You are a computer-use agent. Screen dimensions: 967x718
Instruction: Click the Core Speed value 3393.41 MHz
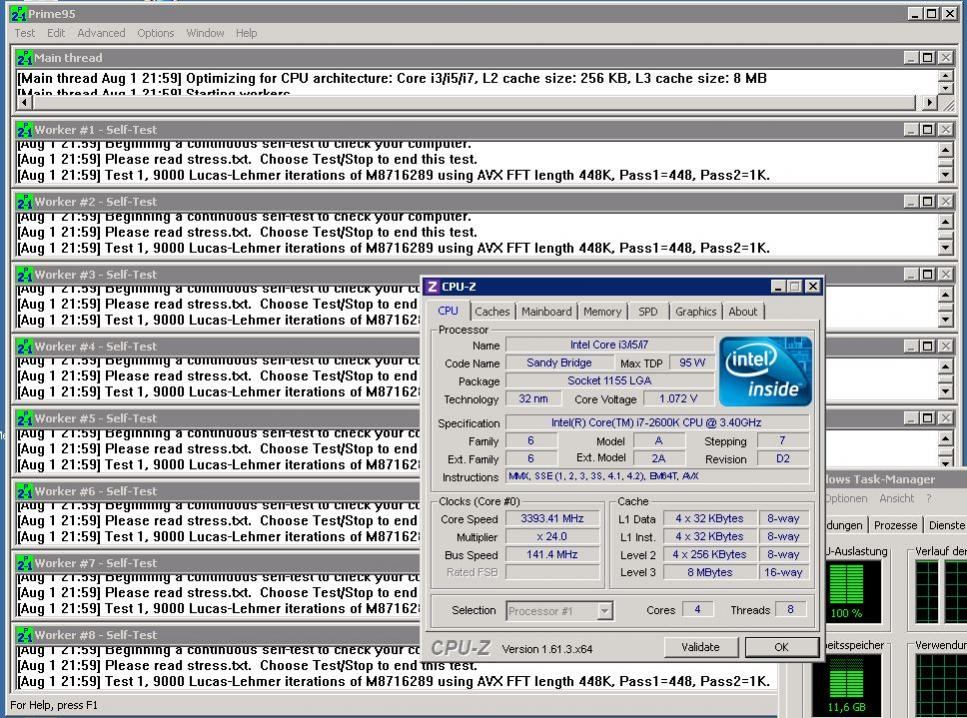[x=552, y=519]
